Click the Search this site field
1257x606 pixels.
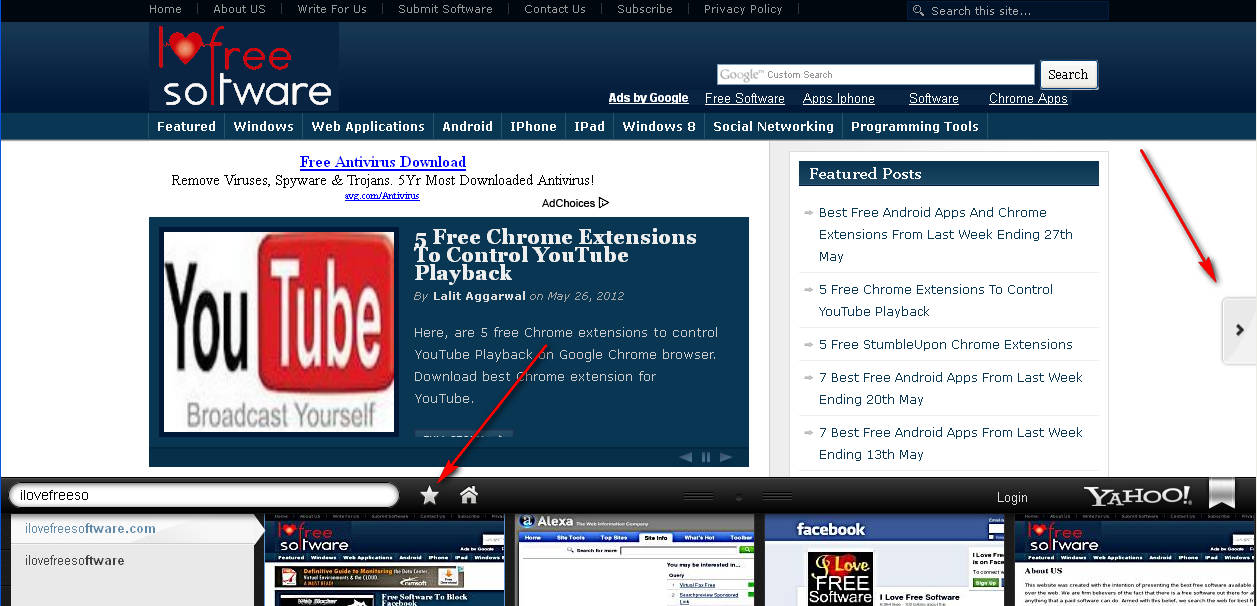1008,11
